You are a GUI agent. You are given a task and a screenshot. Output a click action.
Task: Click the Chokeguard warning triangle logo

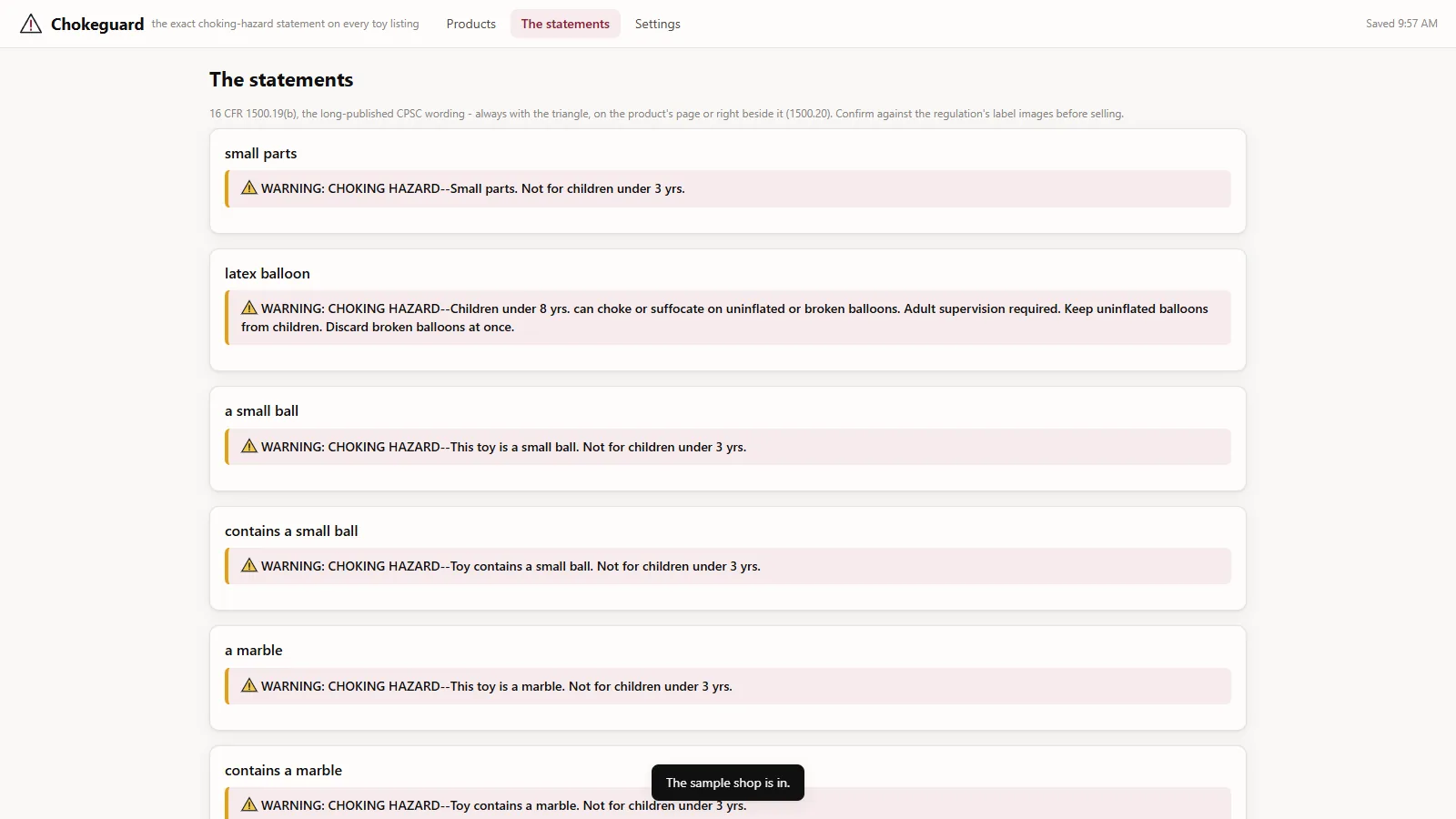click(31, 24)
